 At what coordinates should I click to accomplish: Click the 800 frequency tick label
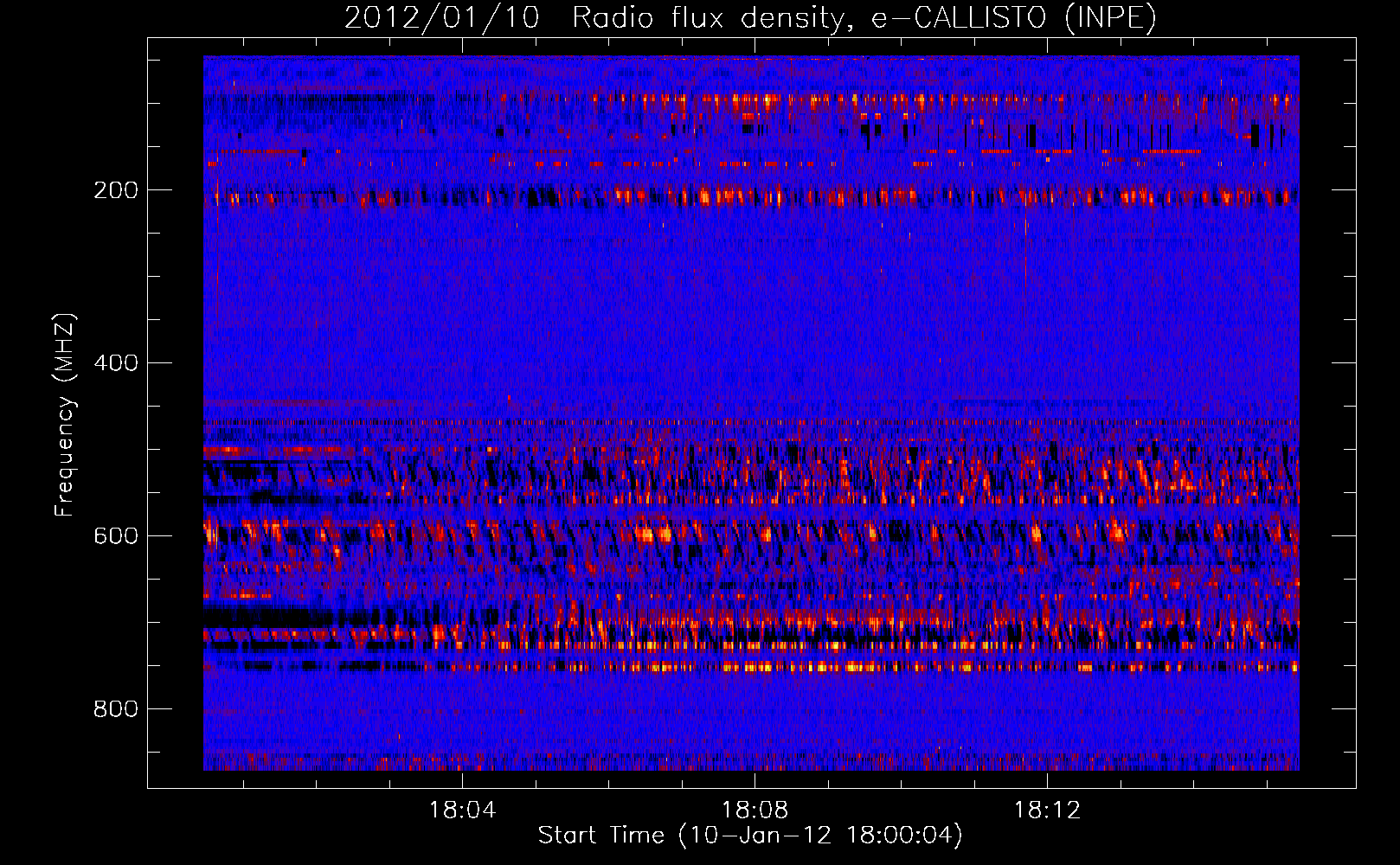tap(116, 708)
